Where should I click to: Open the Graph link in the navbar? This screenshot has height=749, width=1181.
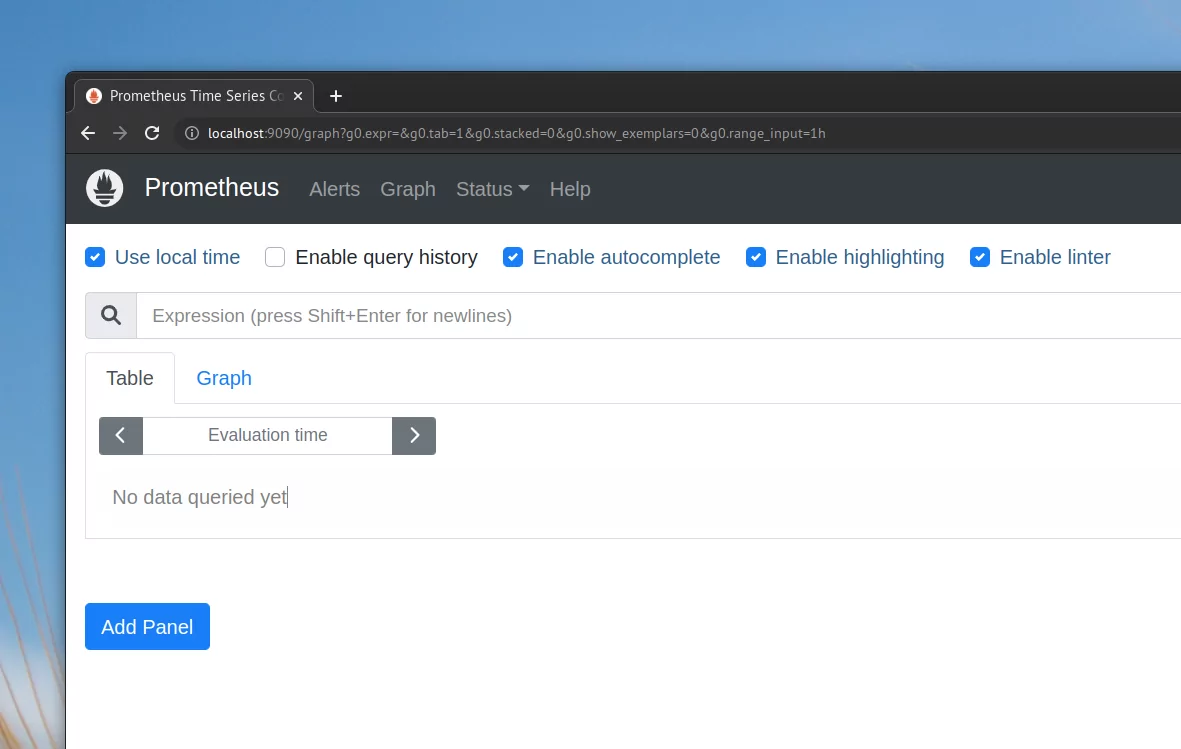tap(407, 189)
